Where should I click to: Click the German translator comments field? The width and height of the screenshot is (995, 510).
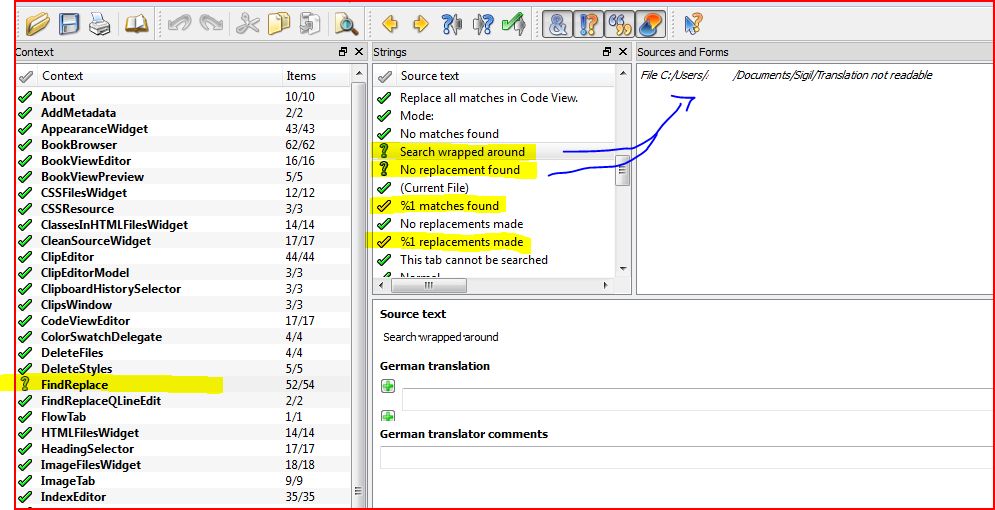(x=687, y=457)
